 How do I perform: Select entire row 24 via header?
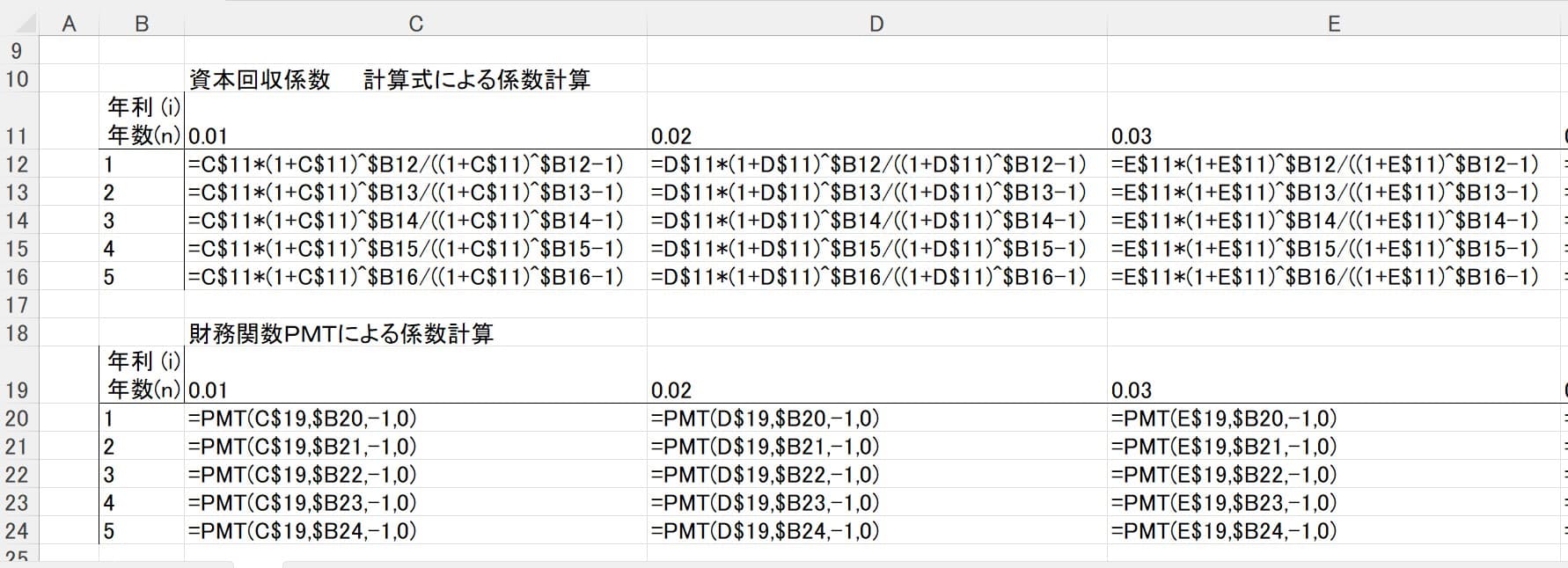point(18,531)
